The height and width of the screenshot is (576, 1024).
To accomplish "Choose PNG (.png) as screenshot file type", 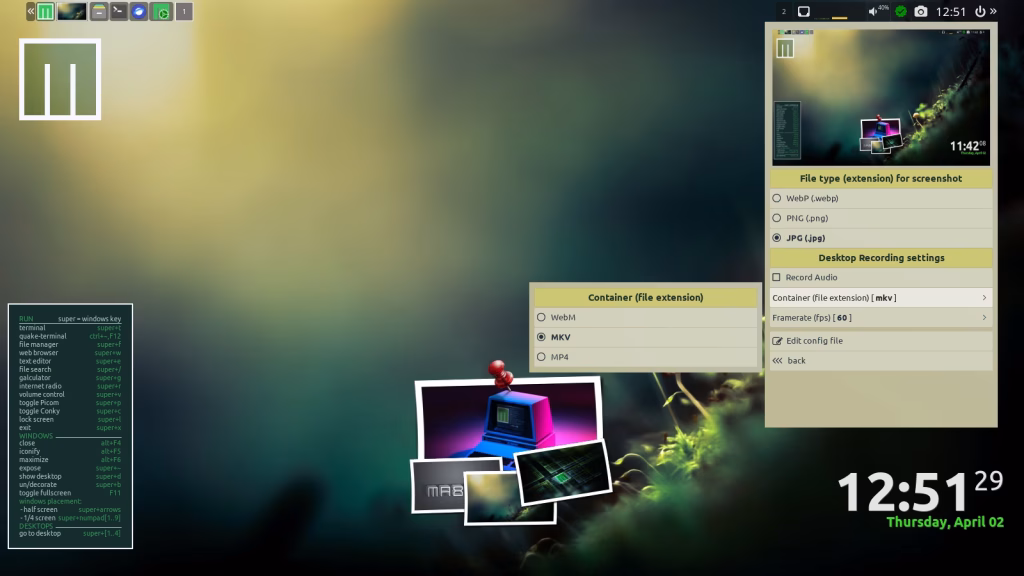I will pos(777,218).
